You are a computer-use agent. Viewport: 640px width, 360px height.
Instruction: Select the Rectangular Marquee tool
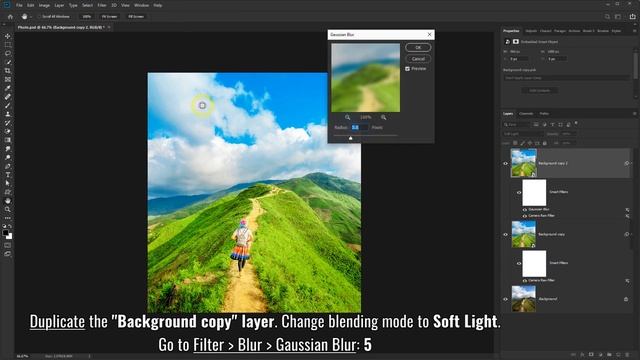pos(8,45)
